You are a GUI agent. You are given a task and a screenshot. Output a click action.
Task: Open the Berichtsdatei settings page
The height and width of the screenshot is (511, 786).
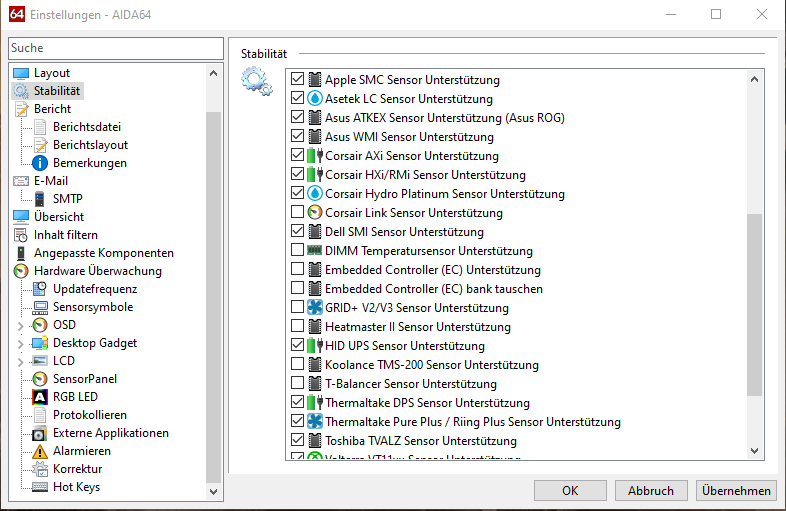[87, 127]
